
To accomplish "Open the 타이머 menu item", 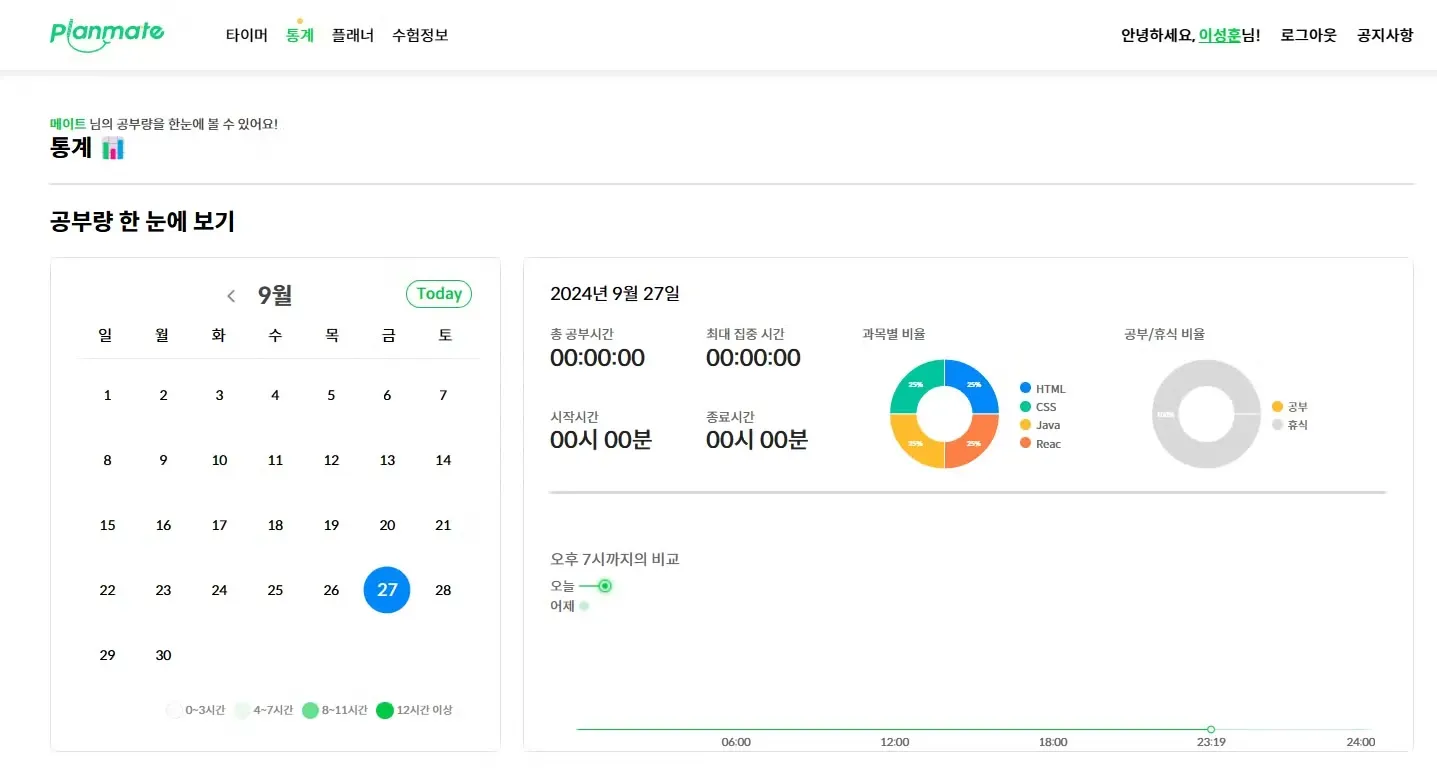I will click(246, 35).
